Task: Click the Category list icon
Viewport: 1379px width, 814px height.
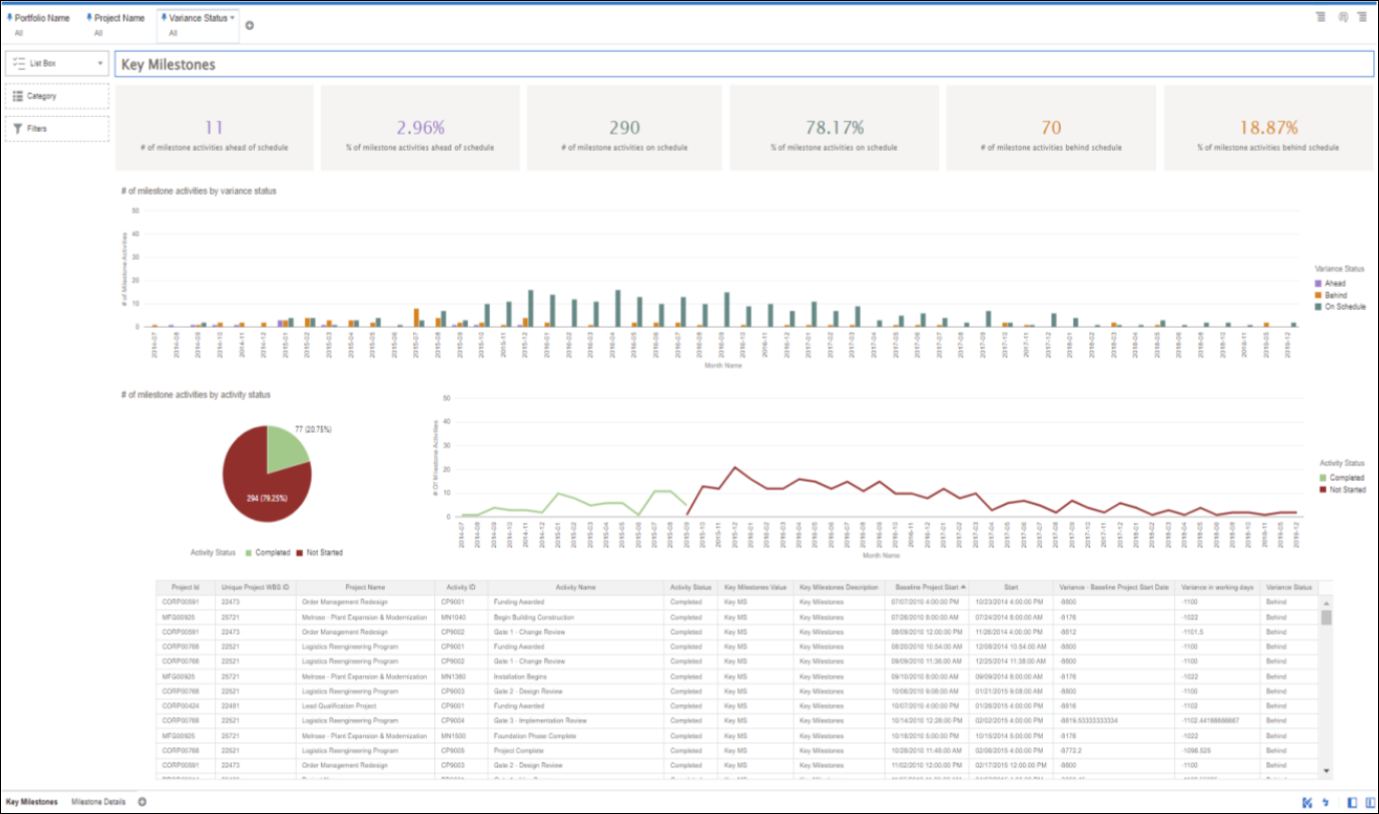Action: 18,96
